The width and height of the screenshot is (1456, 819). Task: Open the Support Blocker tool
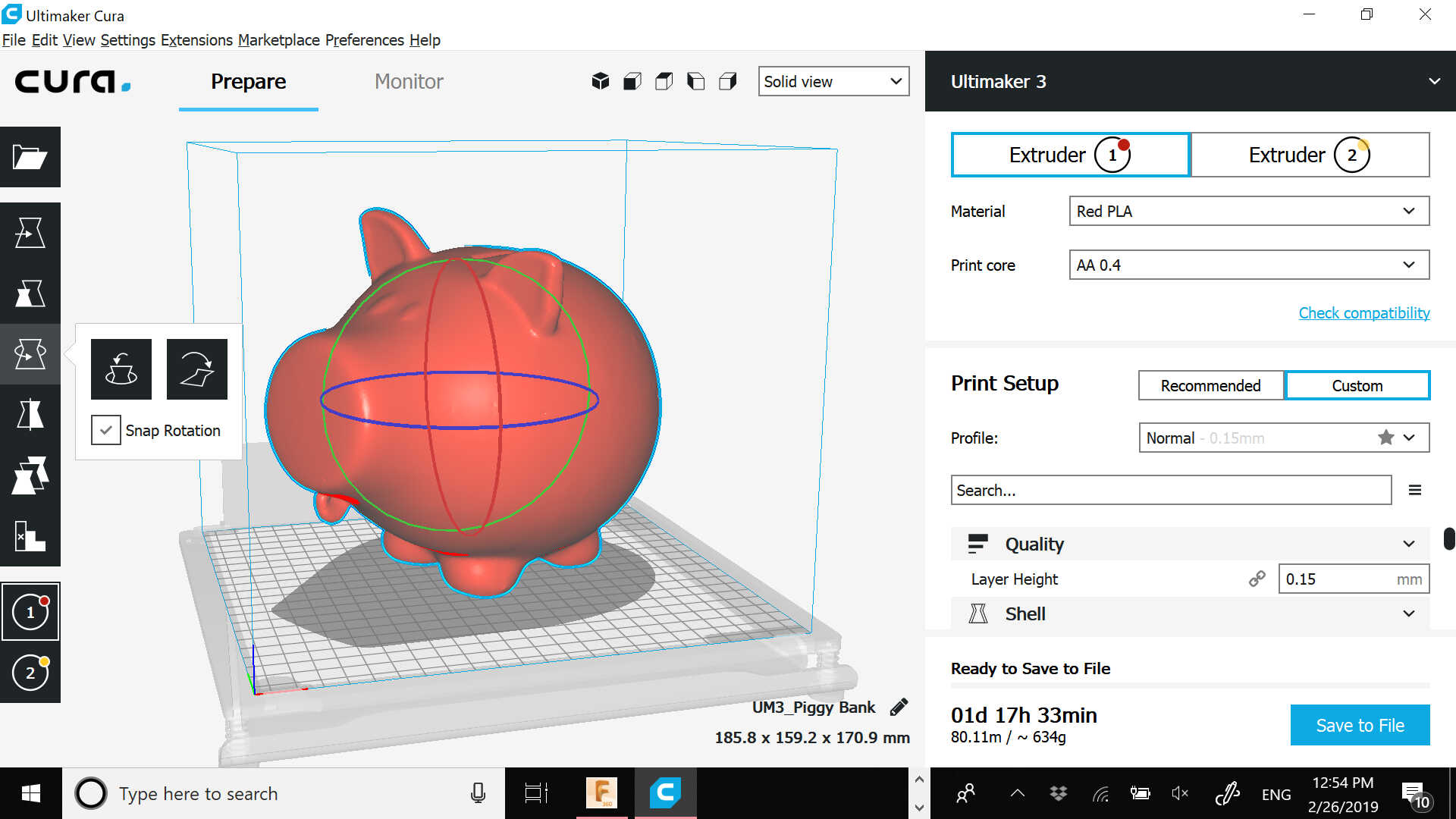(x=30, y=536)
